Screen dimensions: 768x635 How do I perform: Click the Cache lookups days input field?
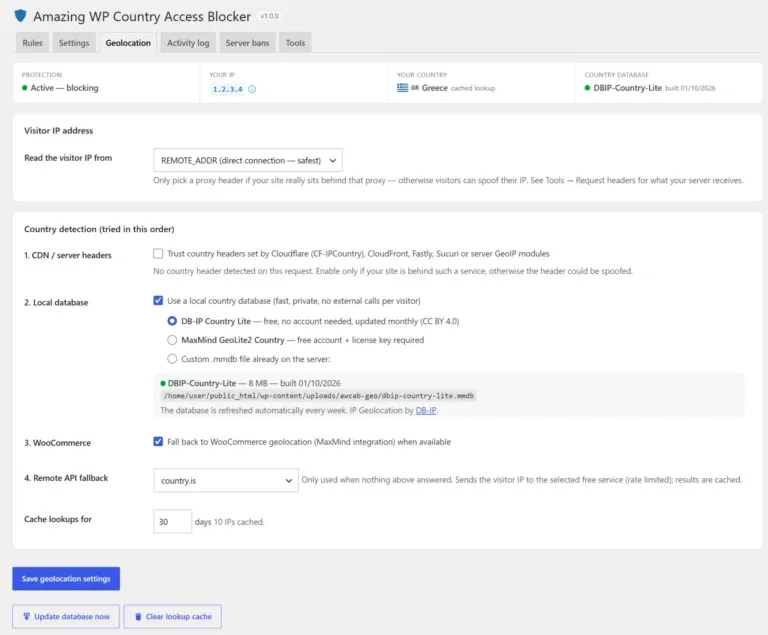tap(172, 522)
